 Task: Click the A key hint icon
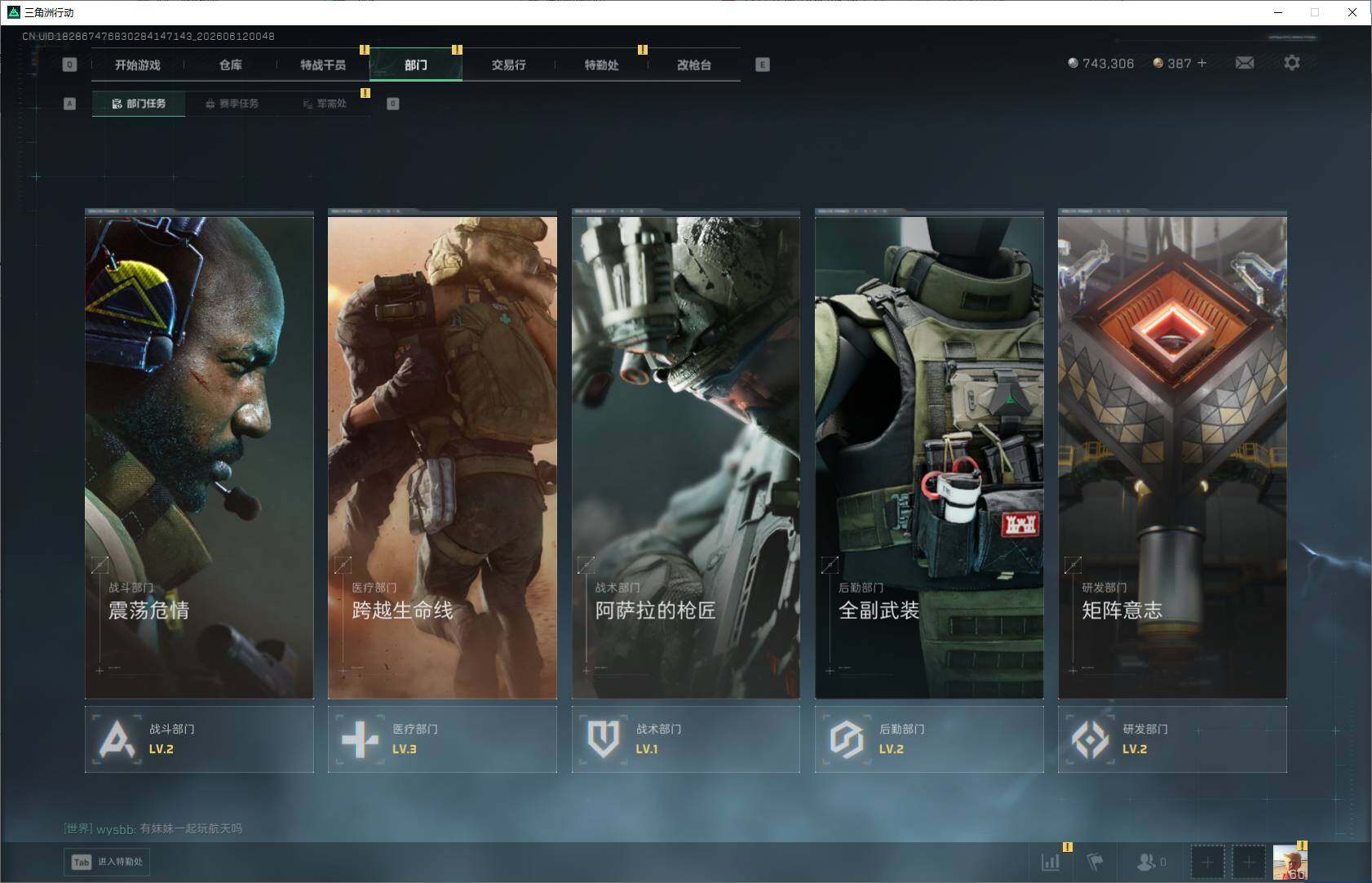pyautogui.click(x=69, y=104)
